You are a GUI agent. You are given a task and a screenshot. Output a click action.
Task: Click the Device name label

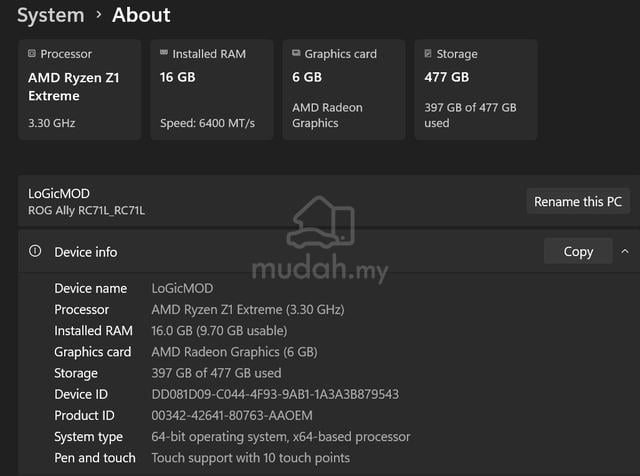(91, 288)
